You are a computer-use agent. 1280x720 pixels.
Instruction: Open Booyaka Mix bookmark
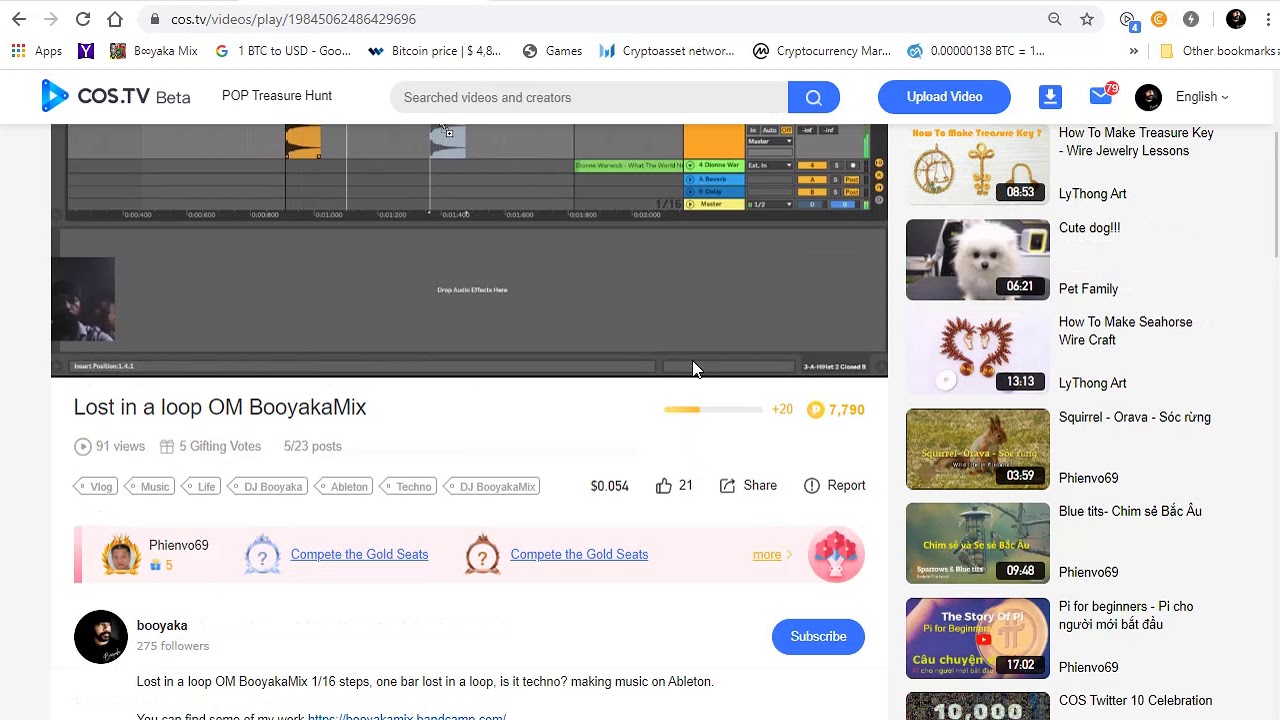tap(153, 51)
